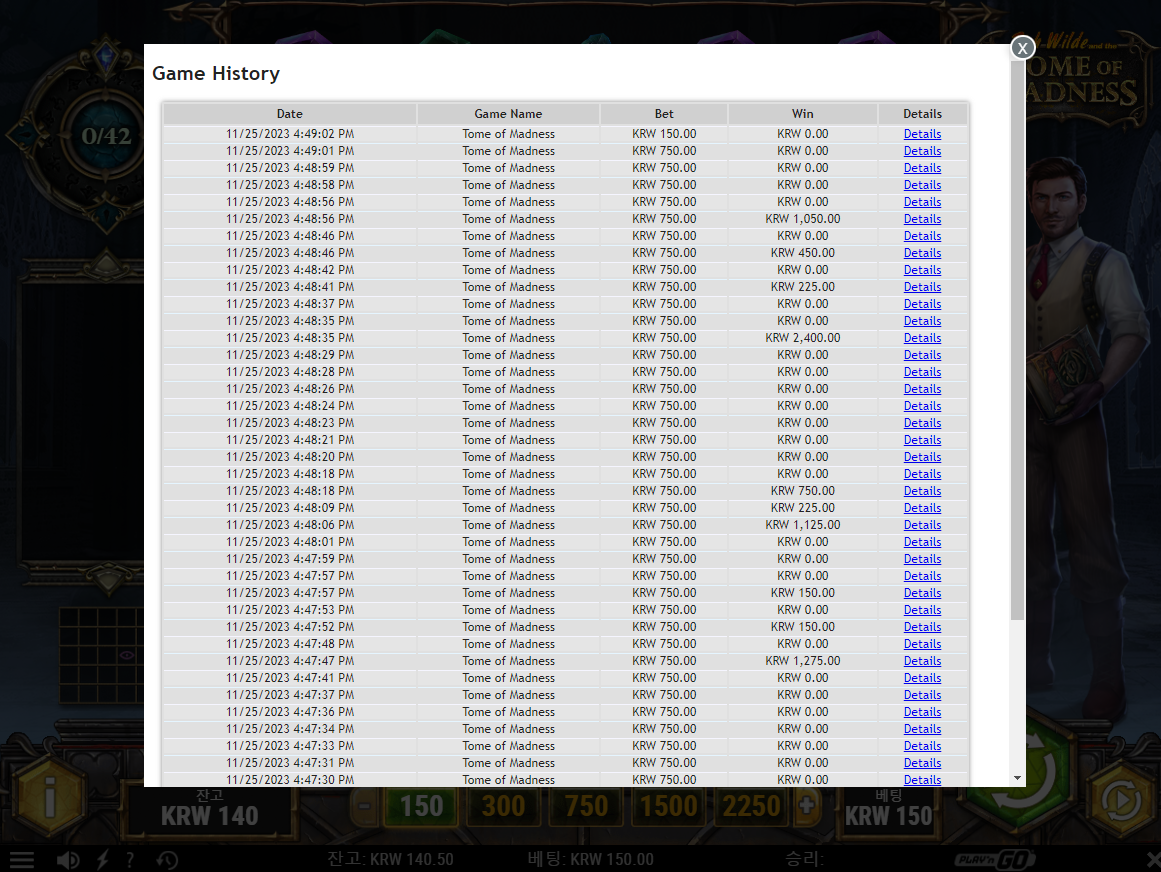Start autoplay with the gold play button
Viewport: 1161px width, 872px height.
[x=1121, y=800]
